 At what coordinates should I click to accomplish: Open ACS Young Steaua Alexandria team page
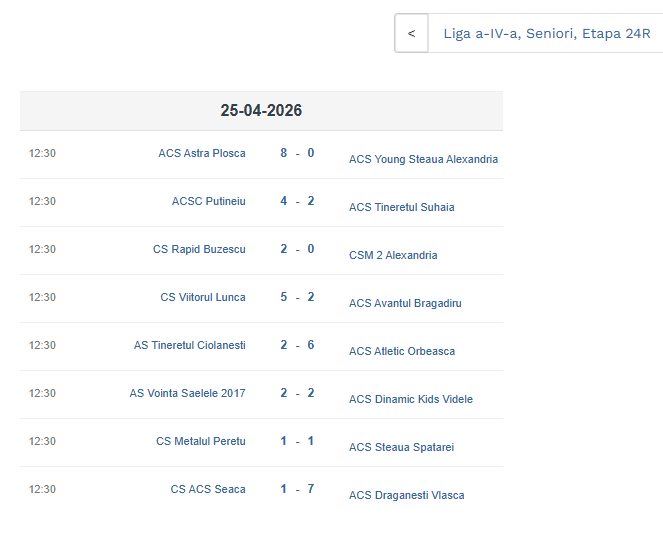click(x=423, y=159)
